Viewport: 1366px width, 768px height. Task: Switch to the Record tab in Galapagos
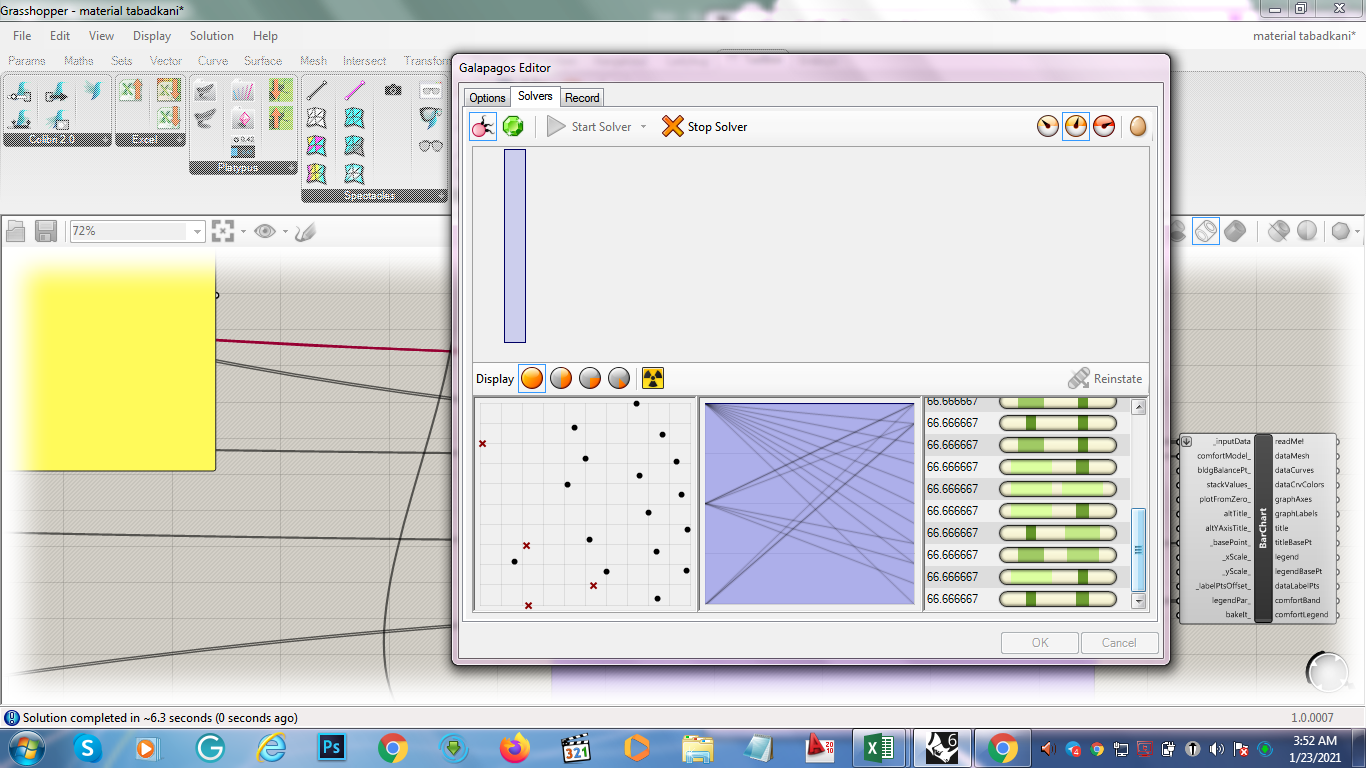[x=582, y=97]
